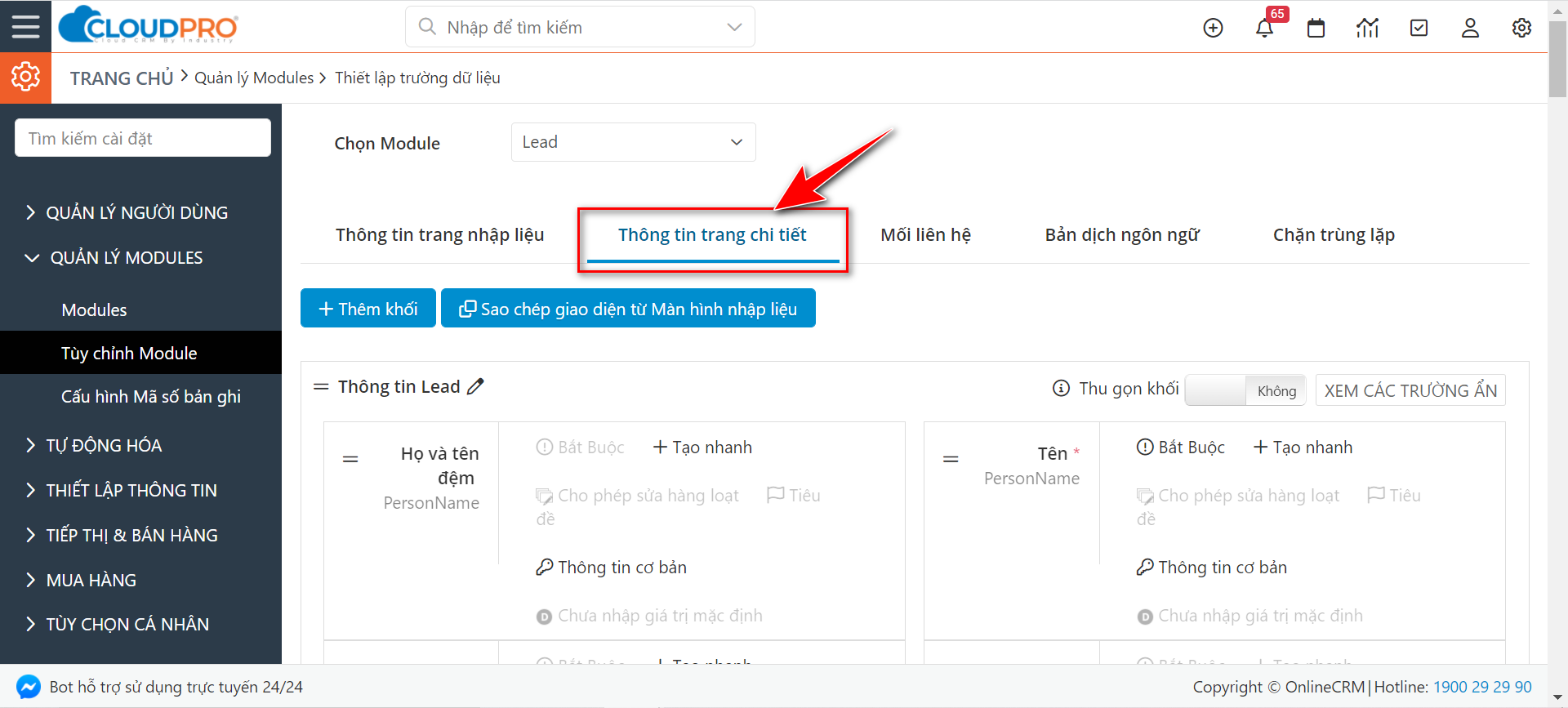Go to TRANG CHỦ breadcrumb

(122, 78)
